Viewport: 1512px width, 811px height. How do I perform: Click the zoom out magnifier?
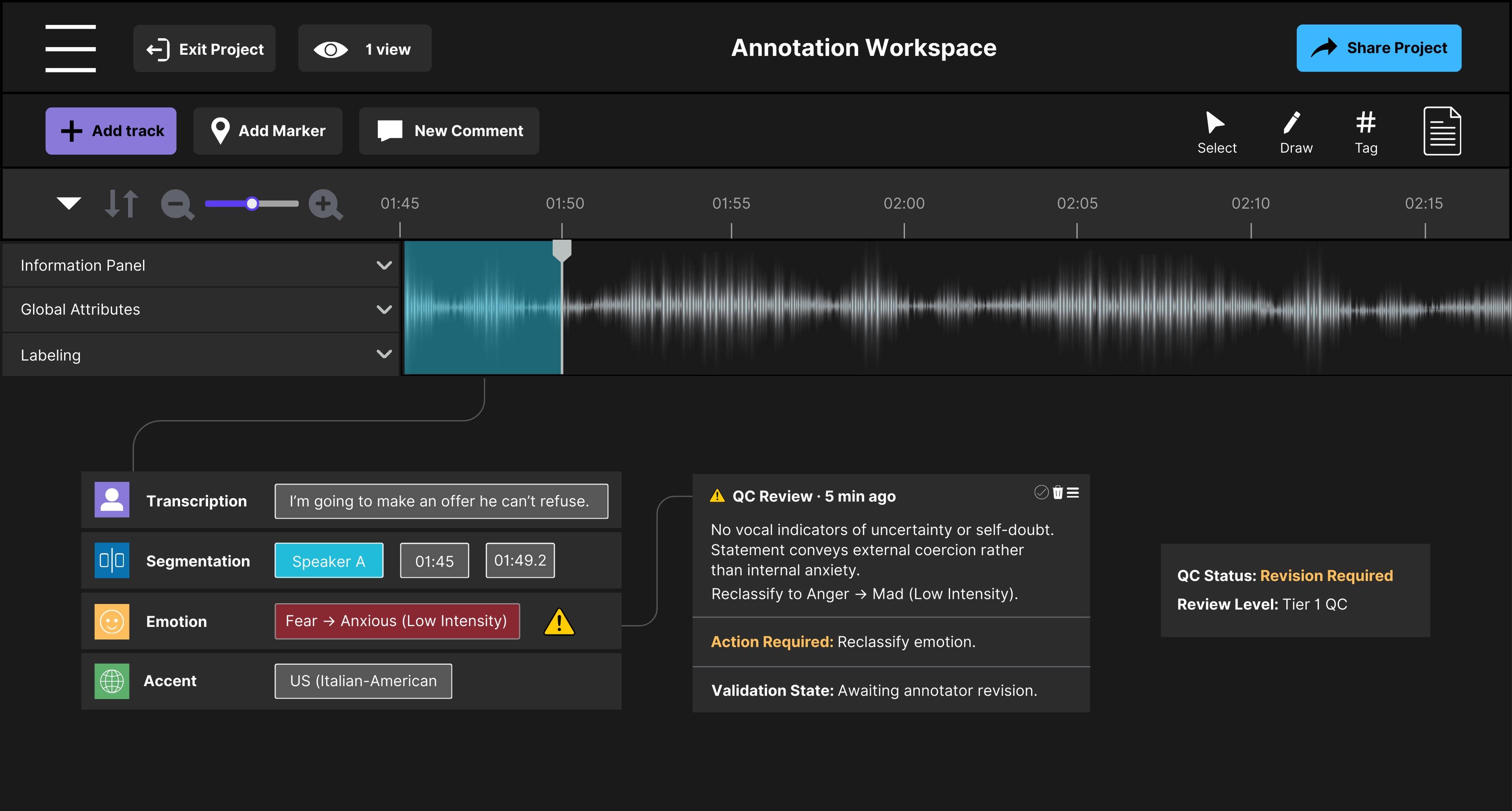click(x=177, y=205)
